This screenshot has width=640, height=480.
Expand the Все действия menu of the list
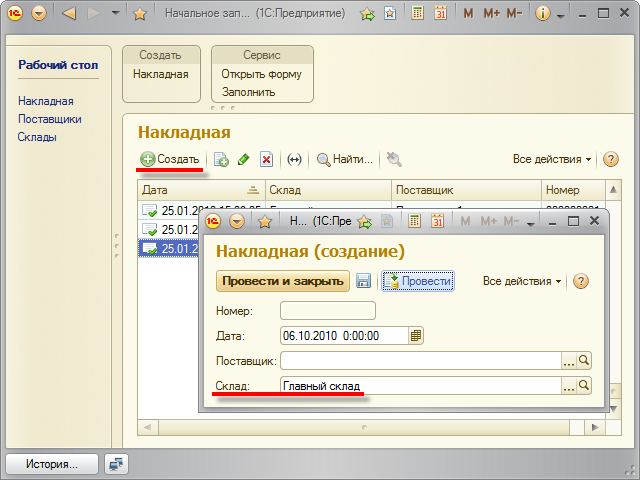pos(552,159)
